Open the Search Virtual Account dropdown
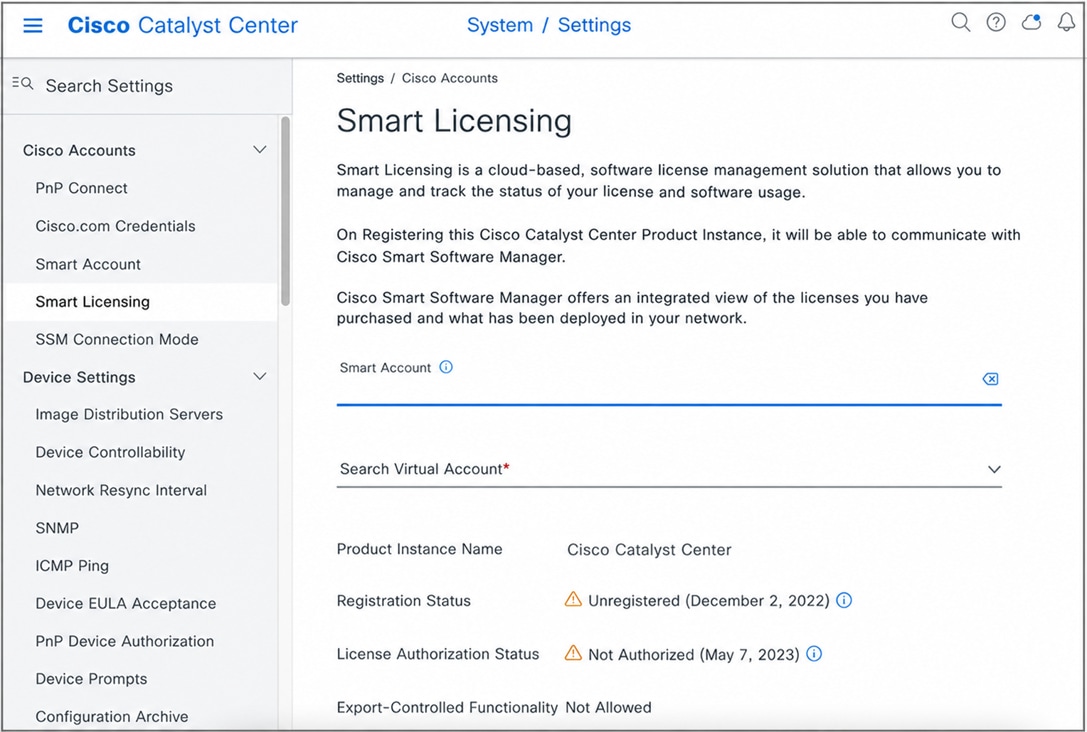This screenshot has height=732, width=1087. coord(669,469)
